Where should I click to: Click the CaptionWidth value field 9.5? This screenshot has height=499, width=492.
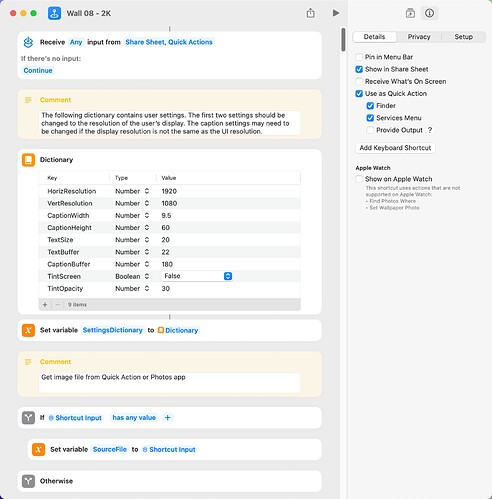tap(166, 216)
